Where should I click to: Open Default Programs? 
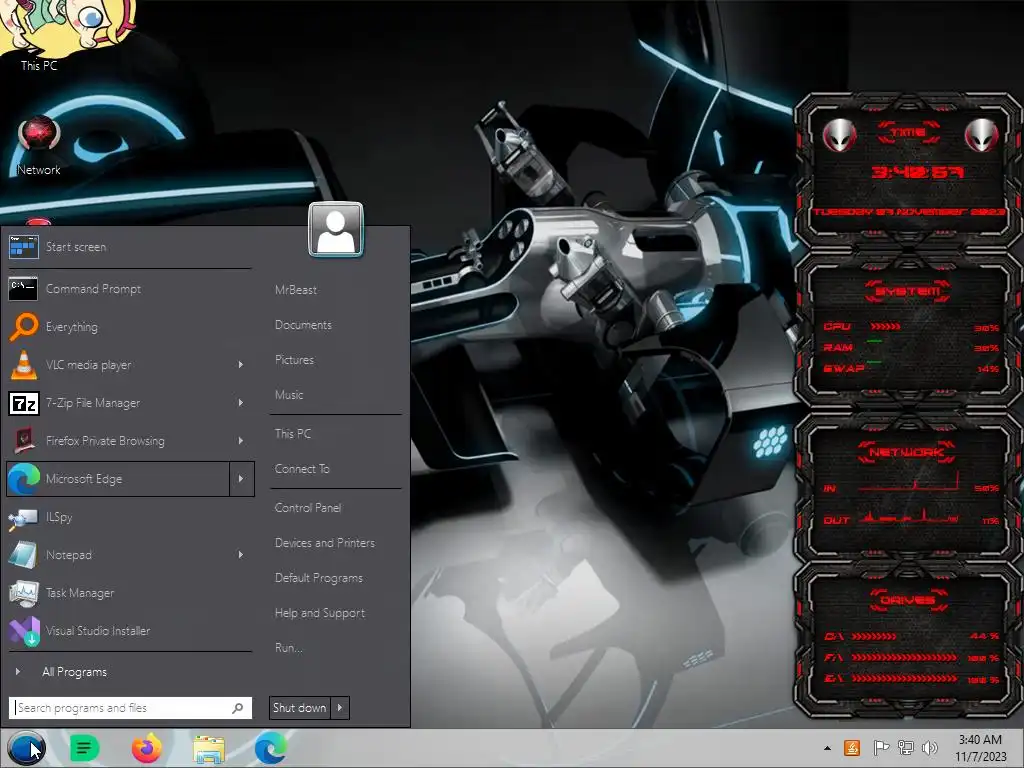coord(319,578)
